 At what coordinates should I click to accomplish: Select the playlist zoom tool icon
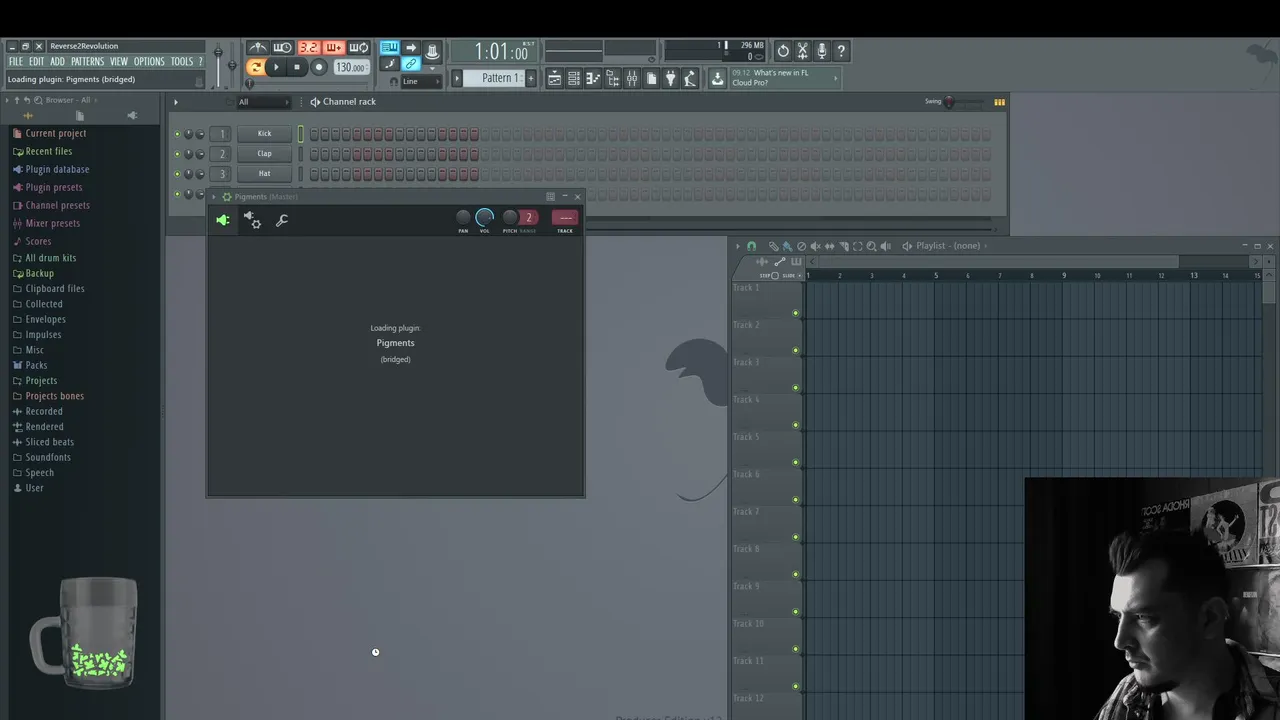point(871,246)
